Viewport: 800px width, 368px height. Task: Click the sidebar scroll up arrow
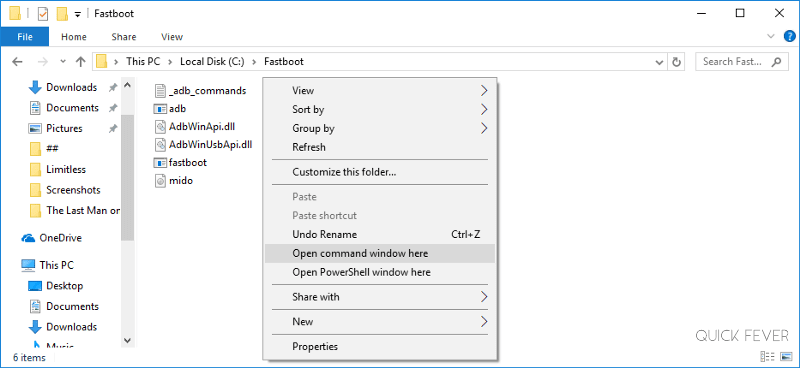[128, 84]
